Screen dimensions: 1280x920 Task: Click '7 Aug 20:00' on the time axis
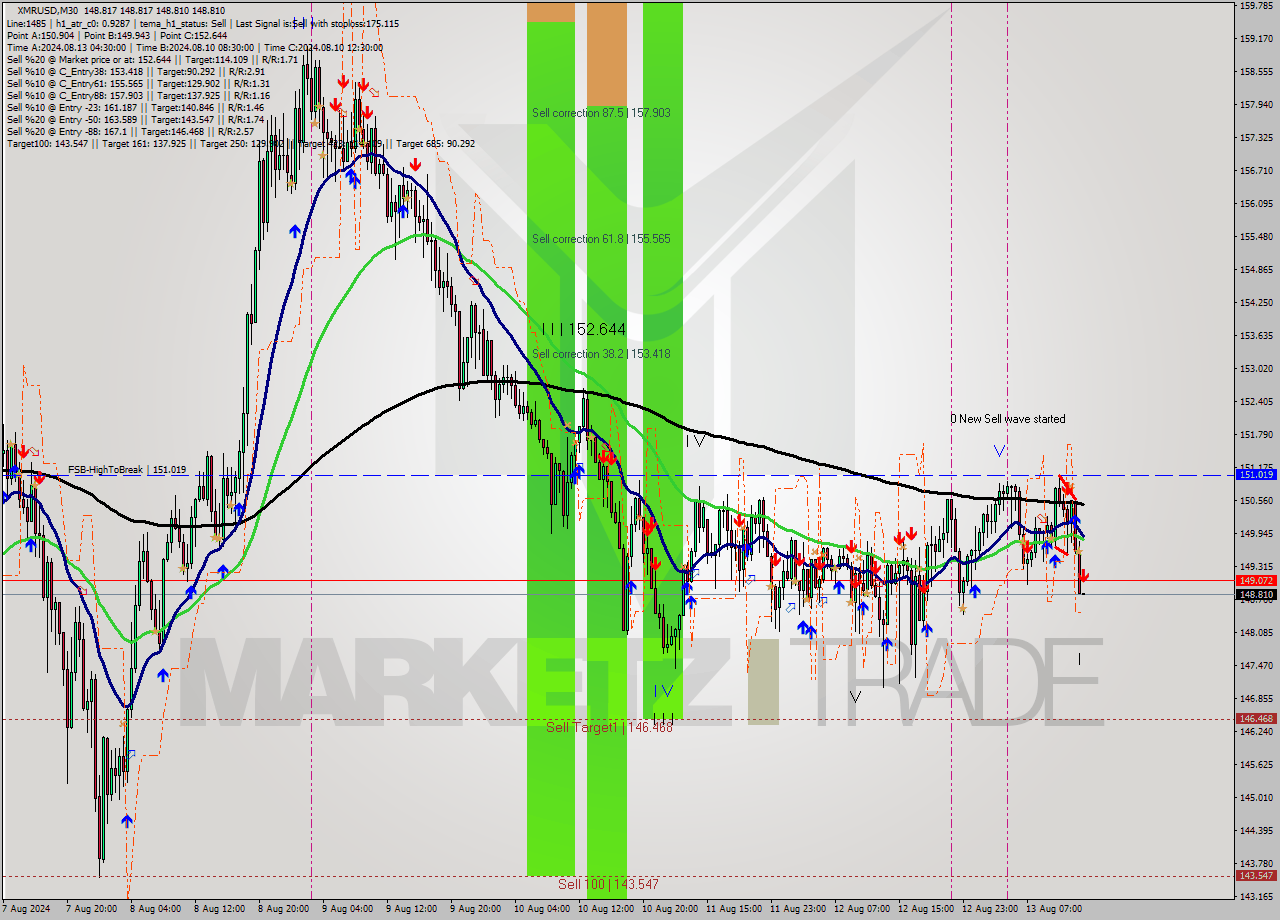click(x=93, y=909)
